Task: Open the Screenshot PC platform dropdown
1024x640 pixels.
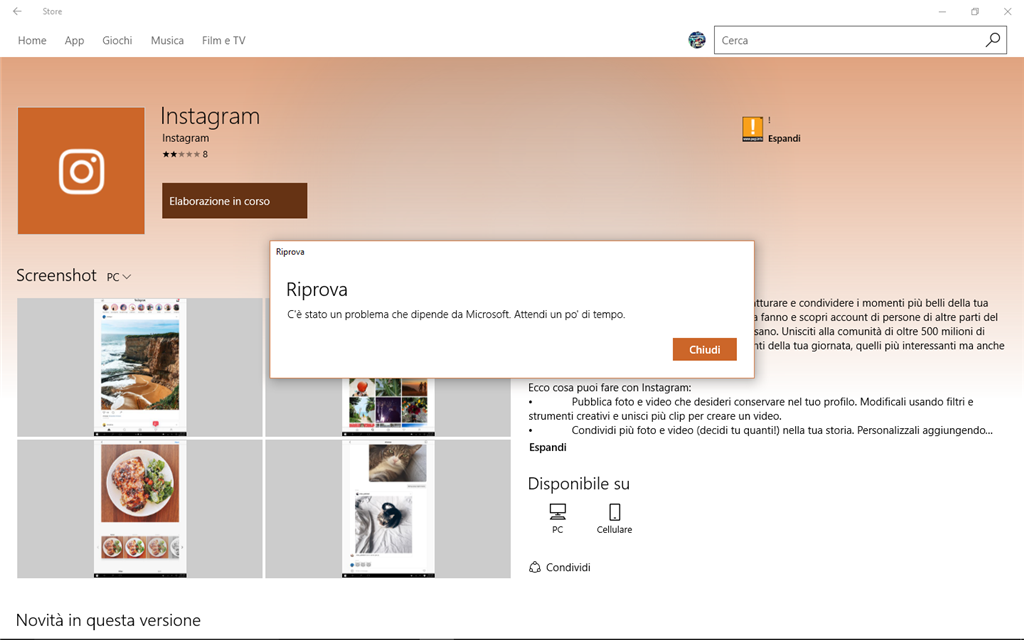Action: coord(119,277)
